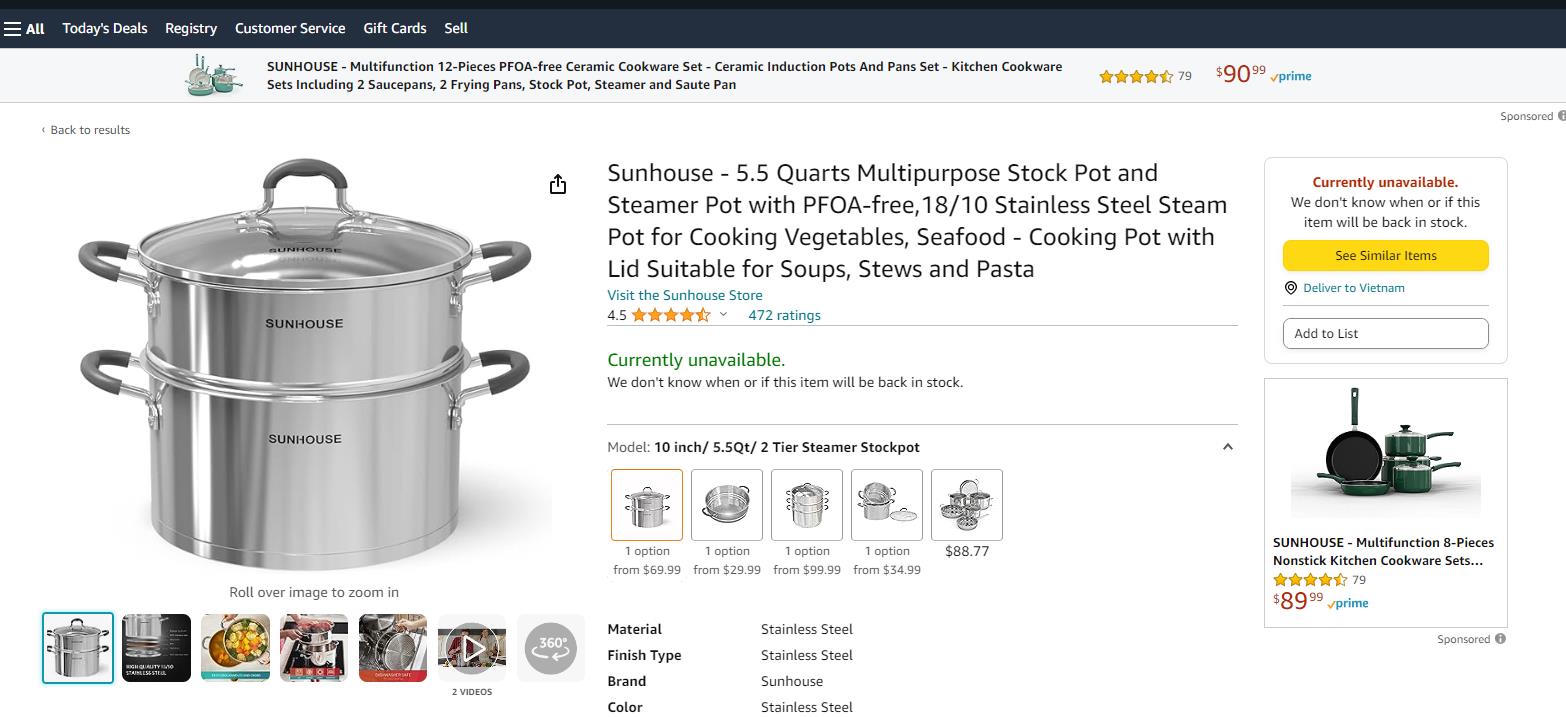Image resolution: width=1566 pixels, height=717 pixels.
Task: Click the star rating icons under title
Action: point(671,315)
